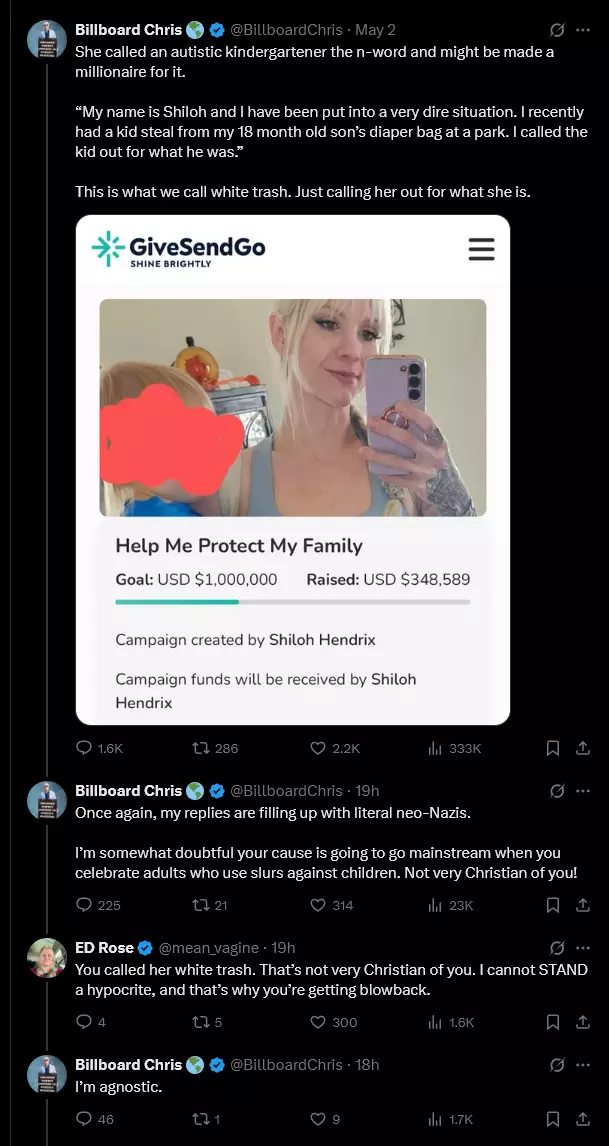Open more options on ED Rose's reply
Viewport: 609px width, 1146px height.
click(x=583, y=948)
